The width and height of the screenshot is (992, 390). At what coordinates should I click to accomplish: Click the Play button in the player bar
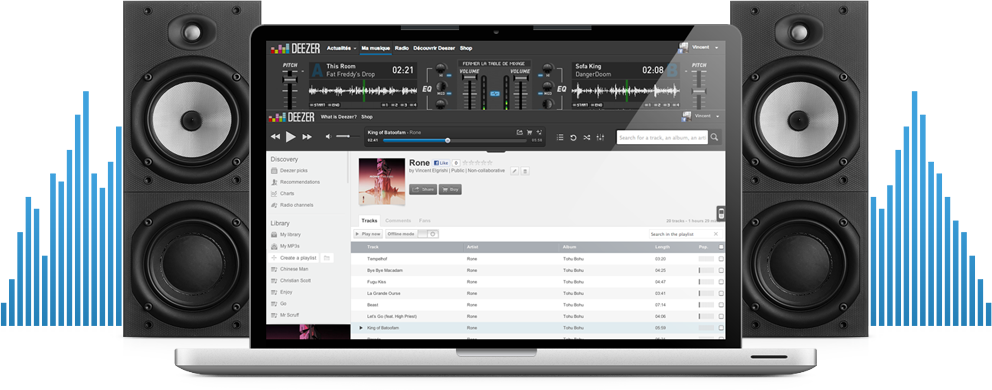[x=290, y=136]
